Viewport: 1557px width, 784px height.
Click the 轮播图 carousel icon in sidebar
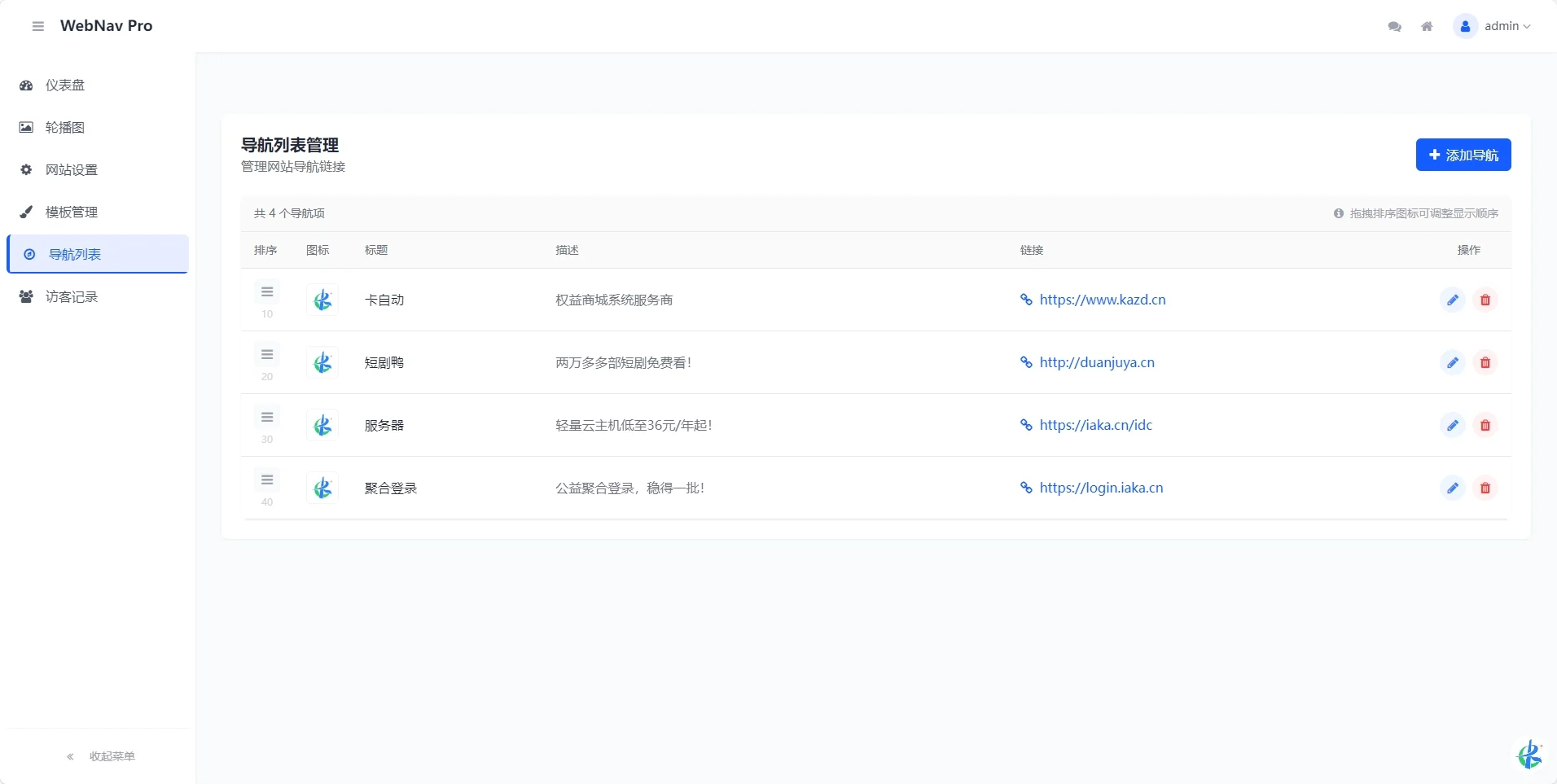tap(25, 127)
